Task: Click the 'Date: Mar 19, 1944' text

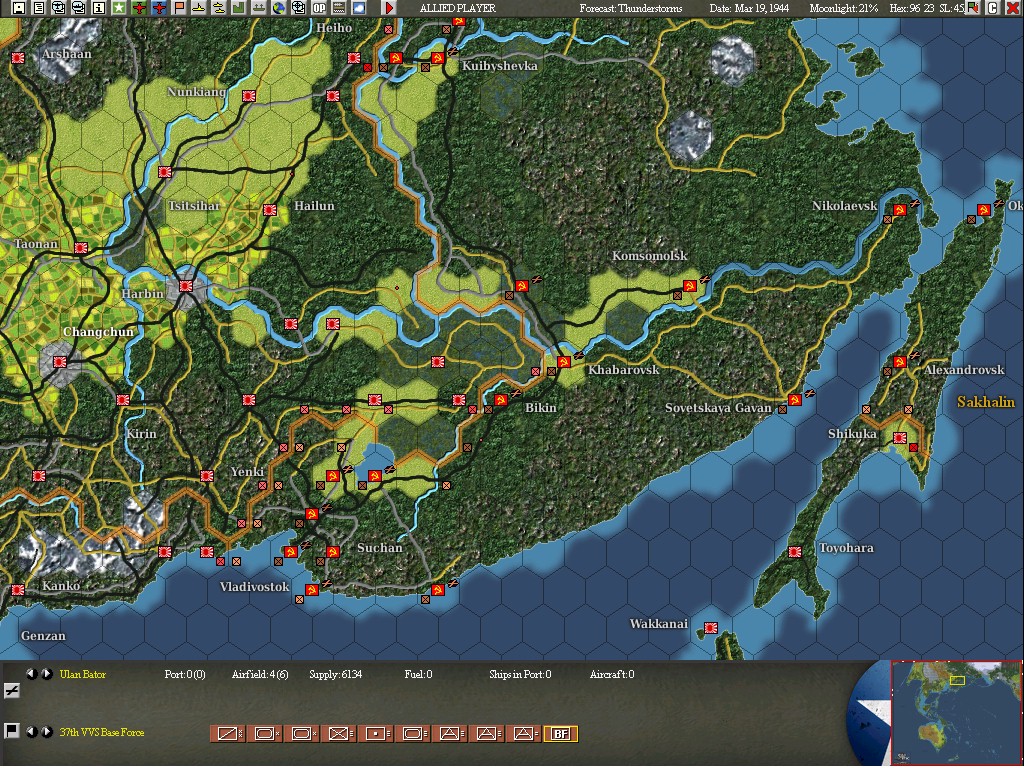Action: [x=749, y=8]
